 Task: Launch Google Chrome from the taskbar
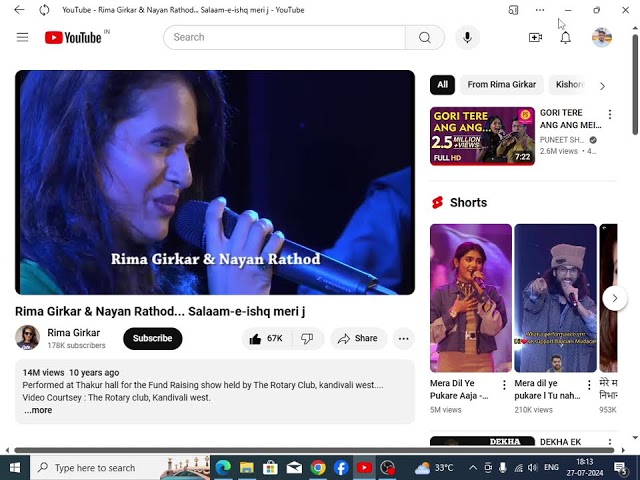[318, 468]
